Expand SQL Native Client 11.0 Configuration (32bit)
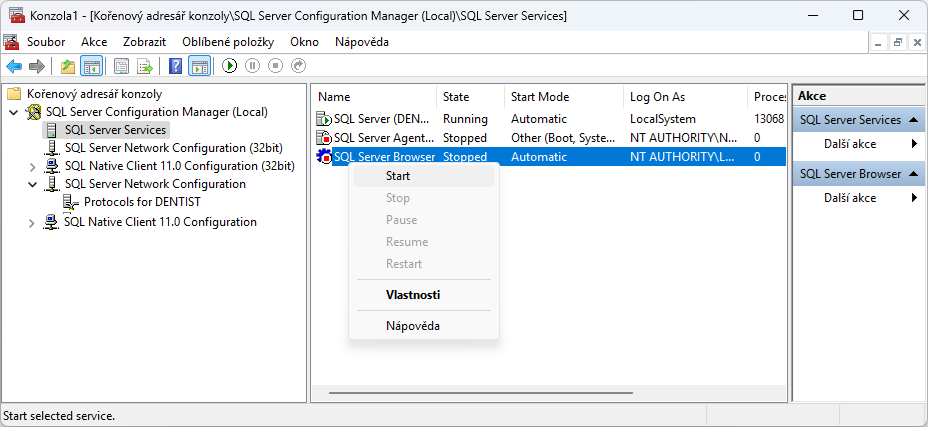 coord(33,166)
